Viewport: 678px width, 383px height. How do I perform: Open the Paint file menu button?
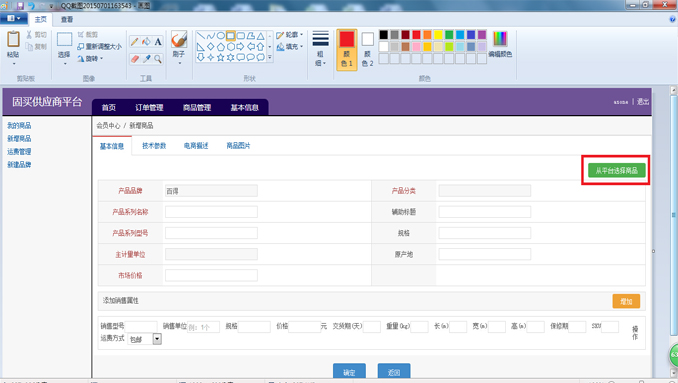point(13,19)
